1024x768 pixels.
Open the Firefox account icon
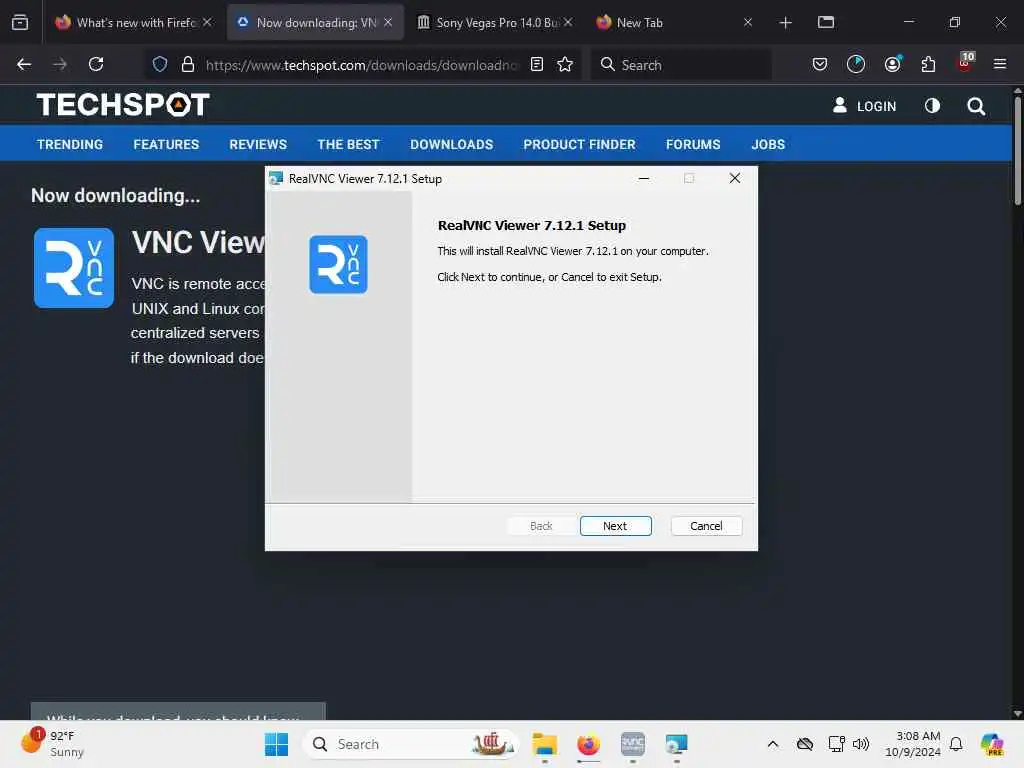click(x=892, y=64)
